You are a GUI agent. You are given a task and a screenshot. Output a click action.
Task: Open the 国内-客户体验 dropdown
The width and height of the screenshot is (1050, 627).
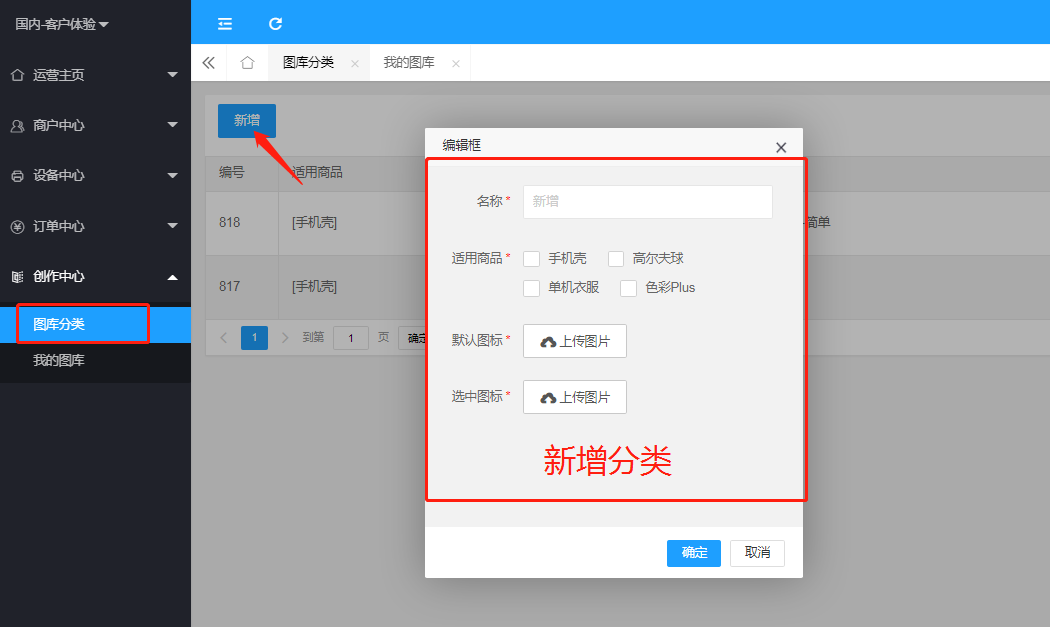coord(62,24)
